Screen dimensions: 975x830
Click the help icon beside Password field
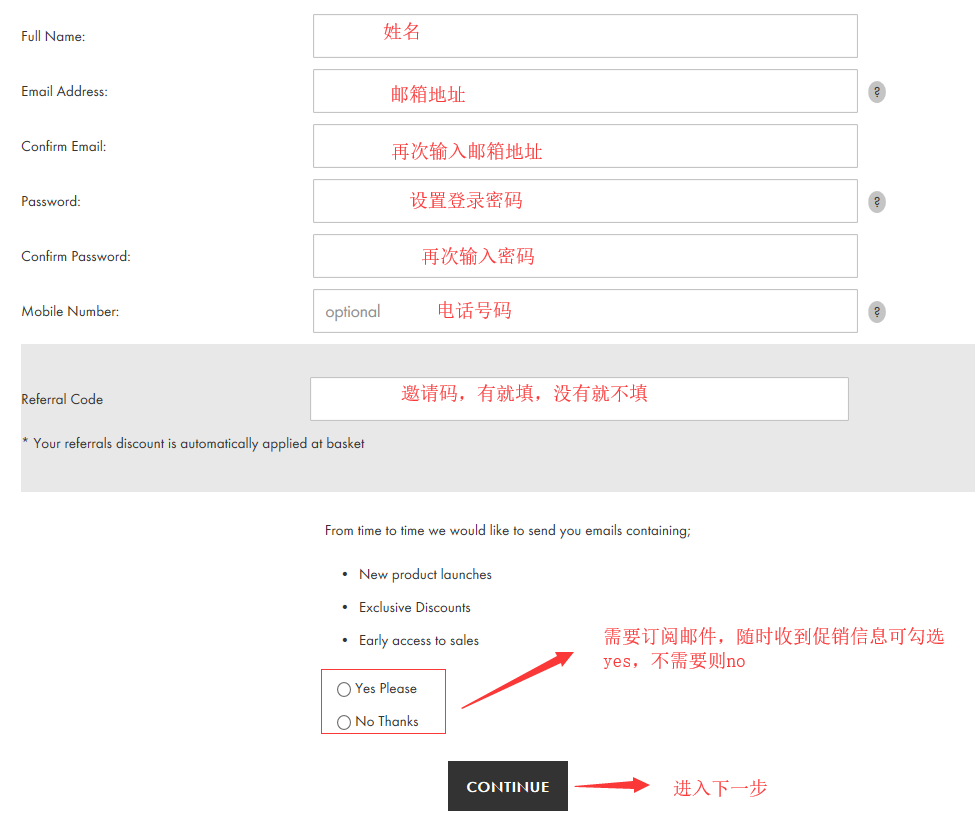click(x=877, y=202)
